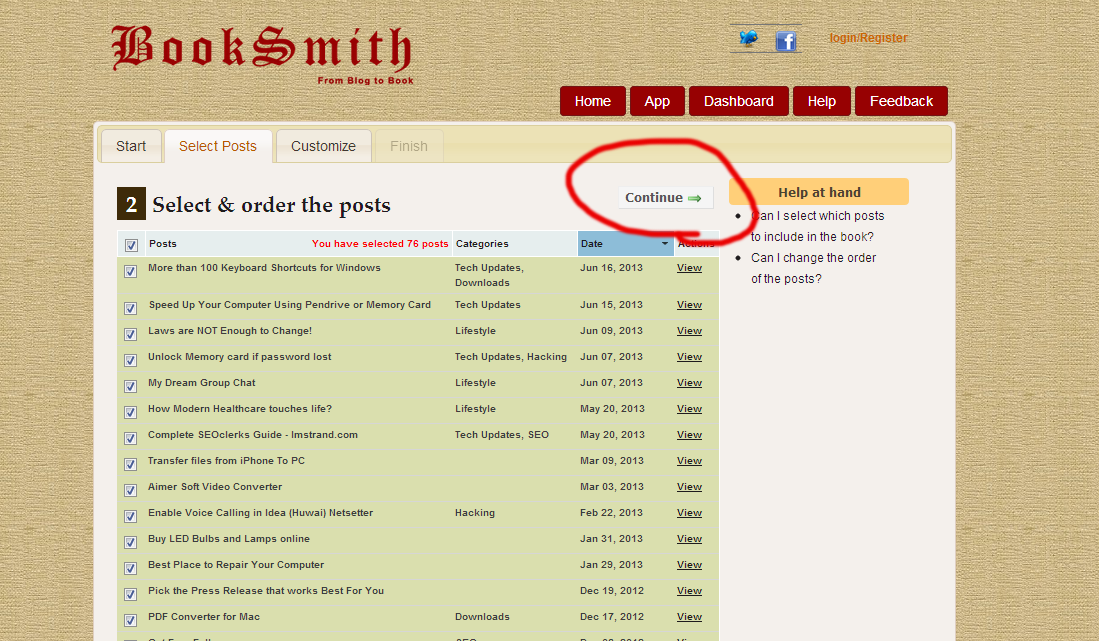Switch to the Select Posts tab
This screenshot has width=1099, height=641.
coord(218,146)
